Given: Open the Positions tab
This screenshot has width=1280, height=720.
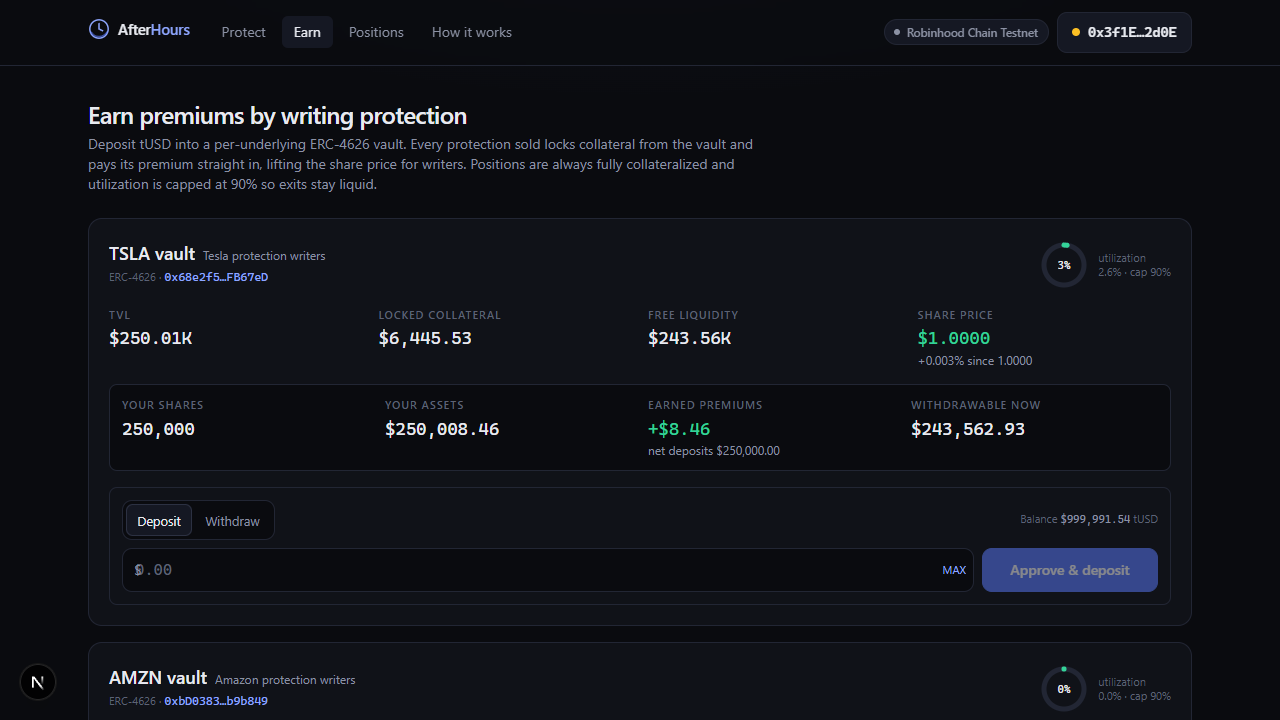Looking at the screenshot, I should coord(376,32).
